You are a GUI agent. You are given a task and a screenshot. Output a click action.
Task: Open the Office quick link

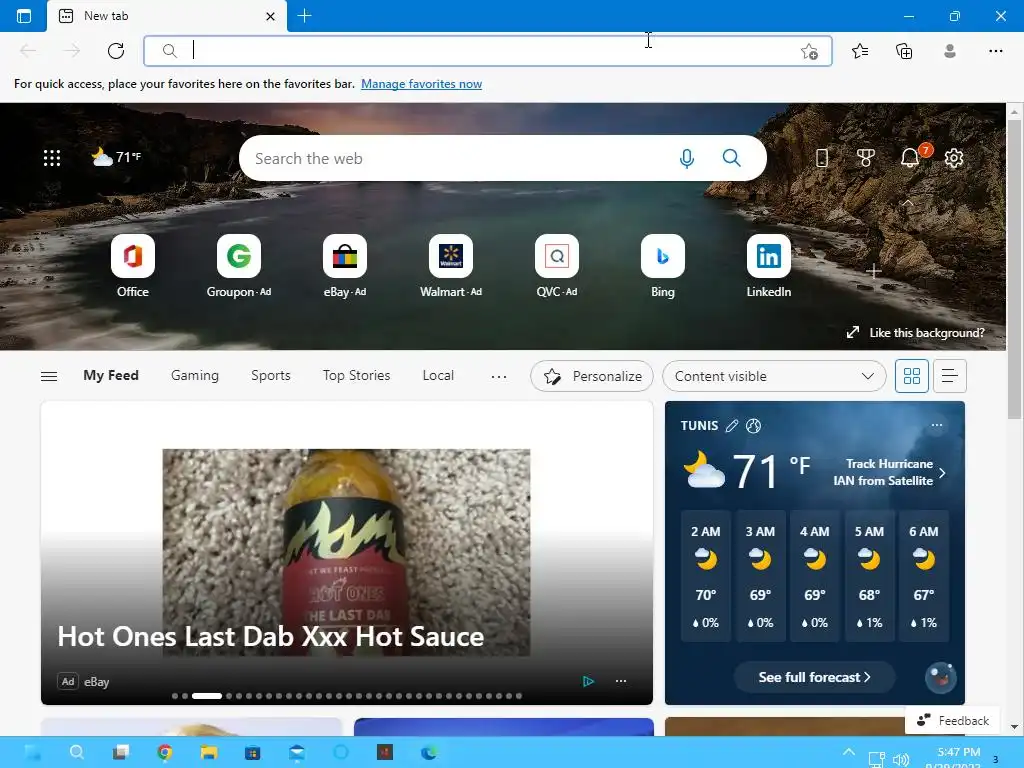point(133,266)
